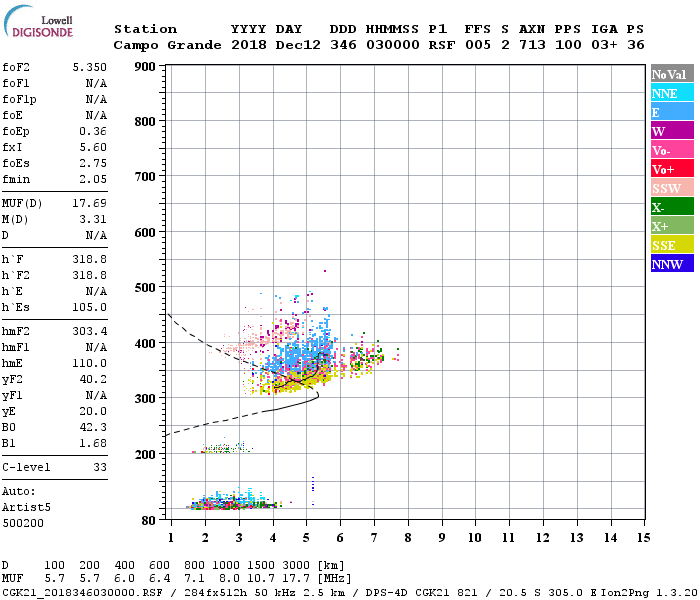Screen dimensions: 700x600
Task: Click the 10 MHz axis label
Action: point(475,538)
